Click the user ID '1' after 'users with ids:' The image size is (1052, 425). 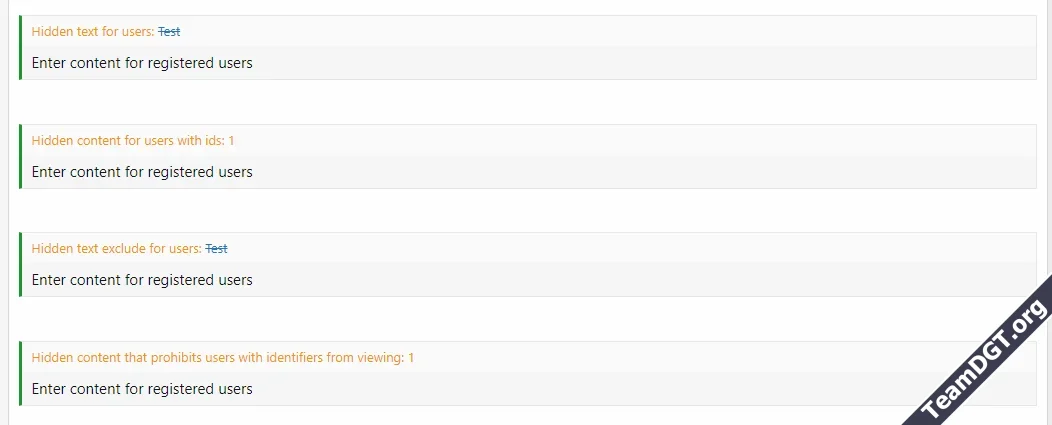(x=231, y=141)
